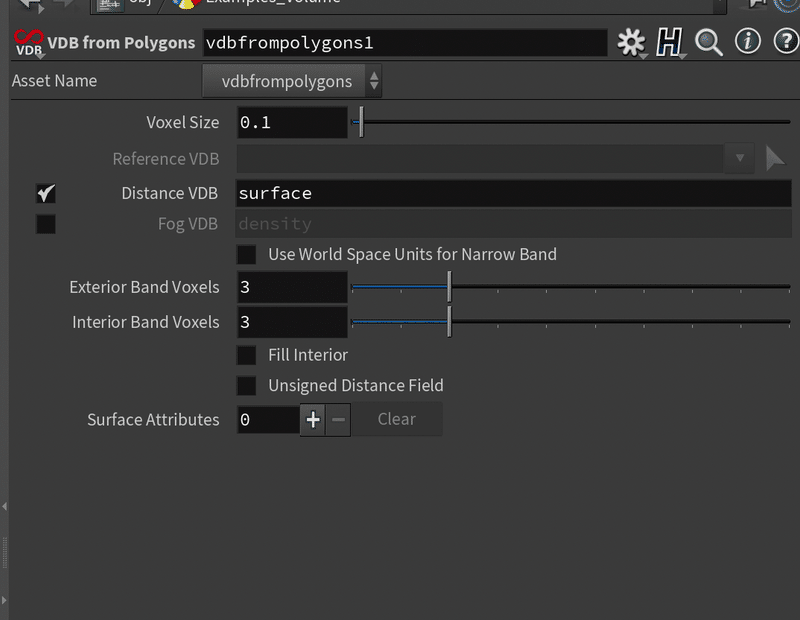Open the node help question mark icon

[x=784, y=42]
